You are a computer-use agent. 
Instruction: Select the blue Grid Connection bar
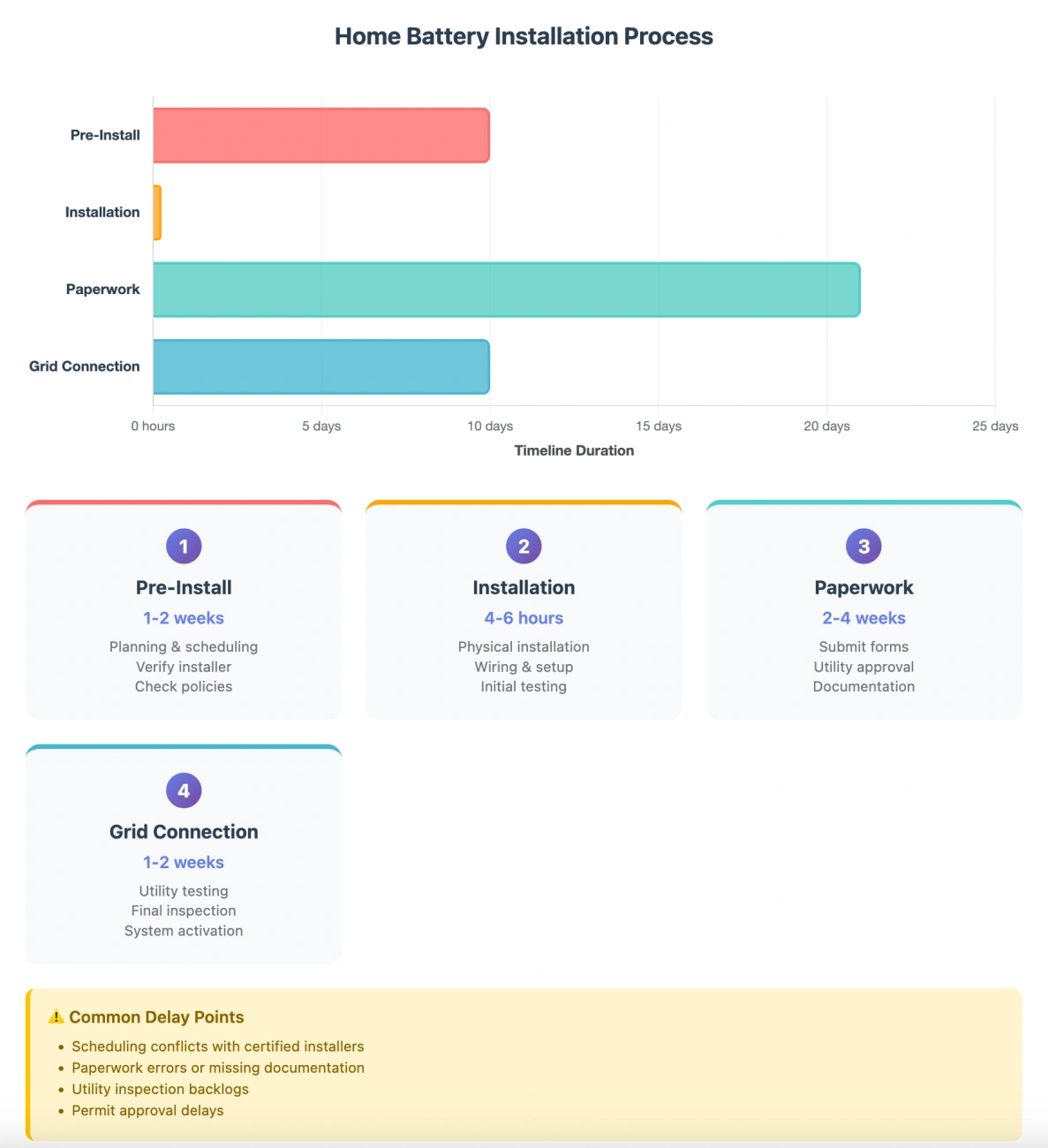(x=321, y=366)
